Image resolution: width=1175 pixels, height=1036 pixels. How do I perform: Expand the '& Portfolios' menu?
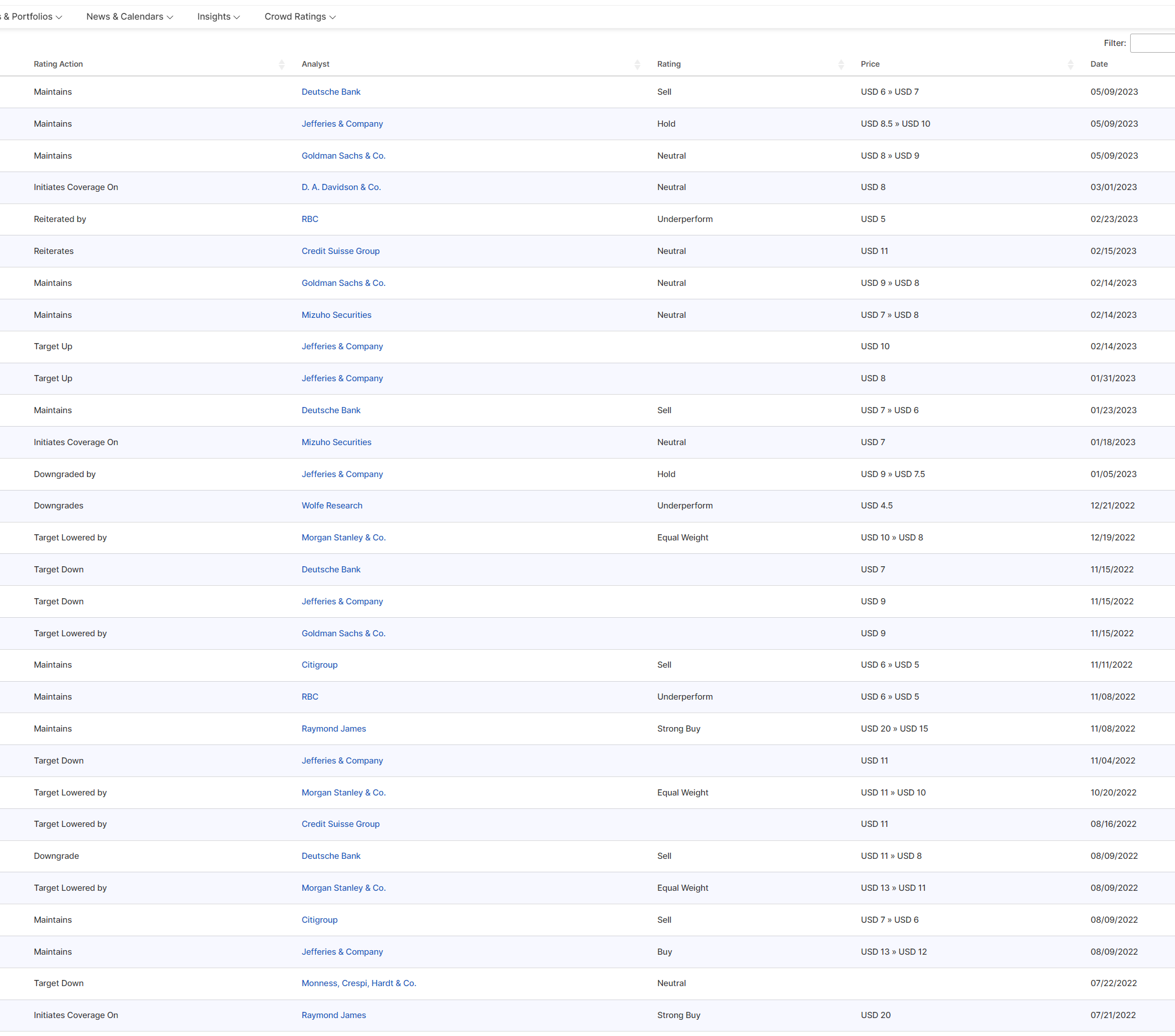pyautogui.click(x=31, y=17)
